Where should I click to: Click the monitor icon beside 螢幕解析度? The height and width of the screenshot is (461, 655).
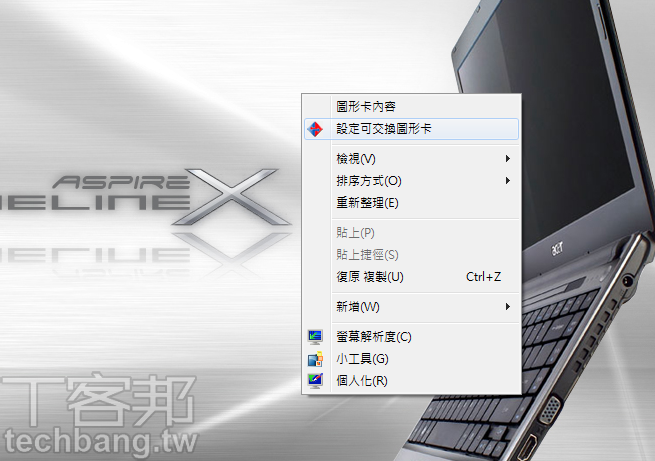(x=315, y=337)
